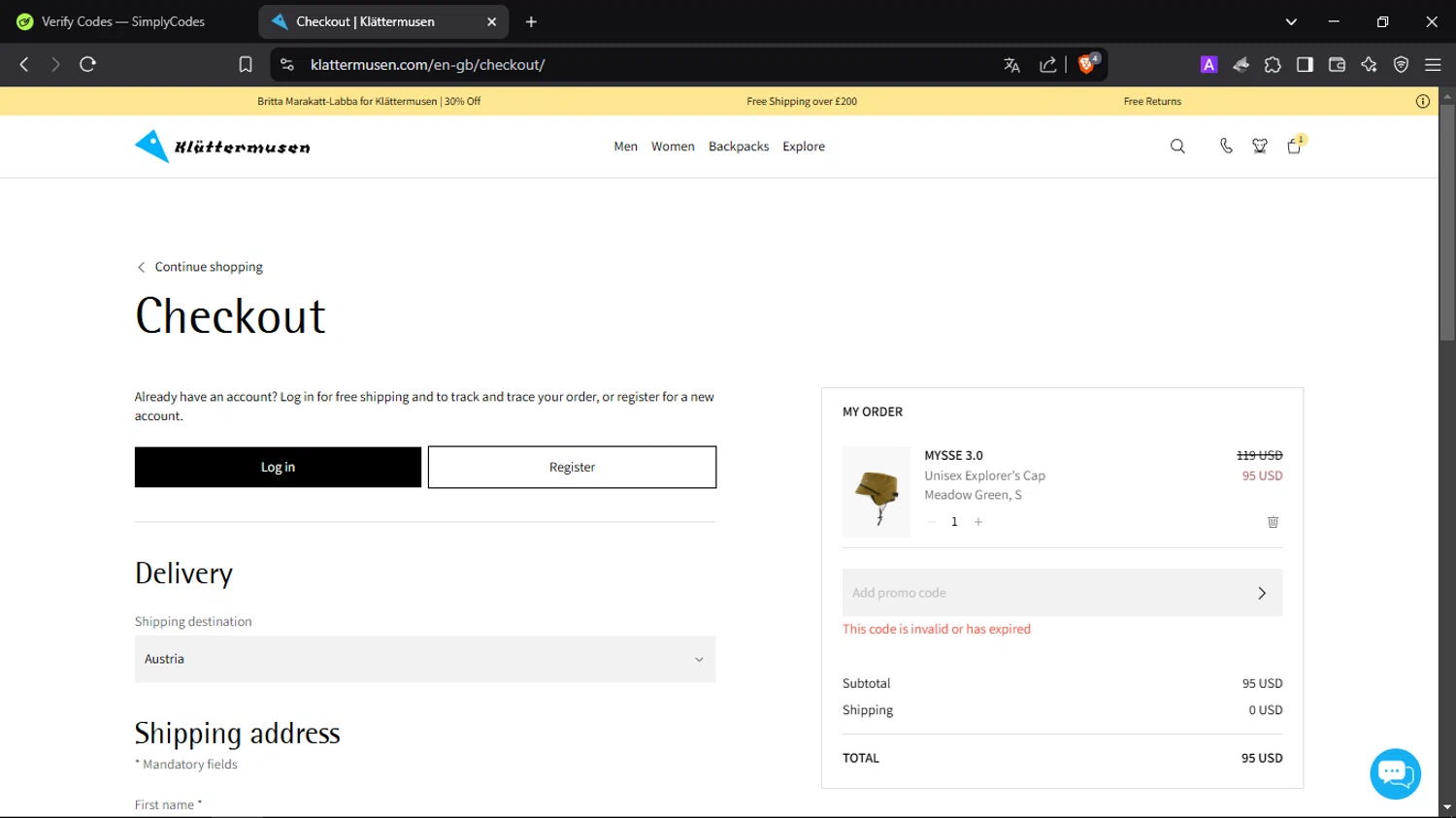Click the share page icon
This screenshot has height=818, width=1456.
(x=1048, y=65)
